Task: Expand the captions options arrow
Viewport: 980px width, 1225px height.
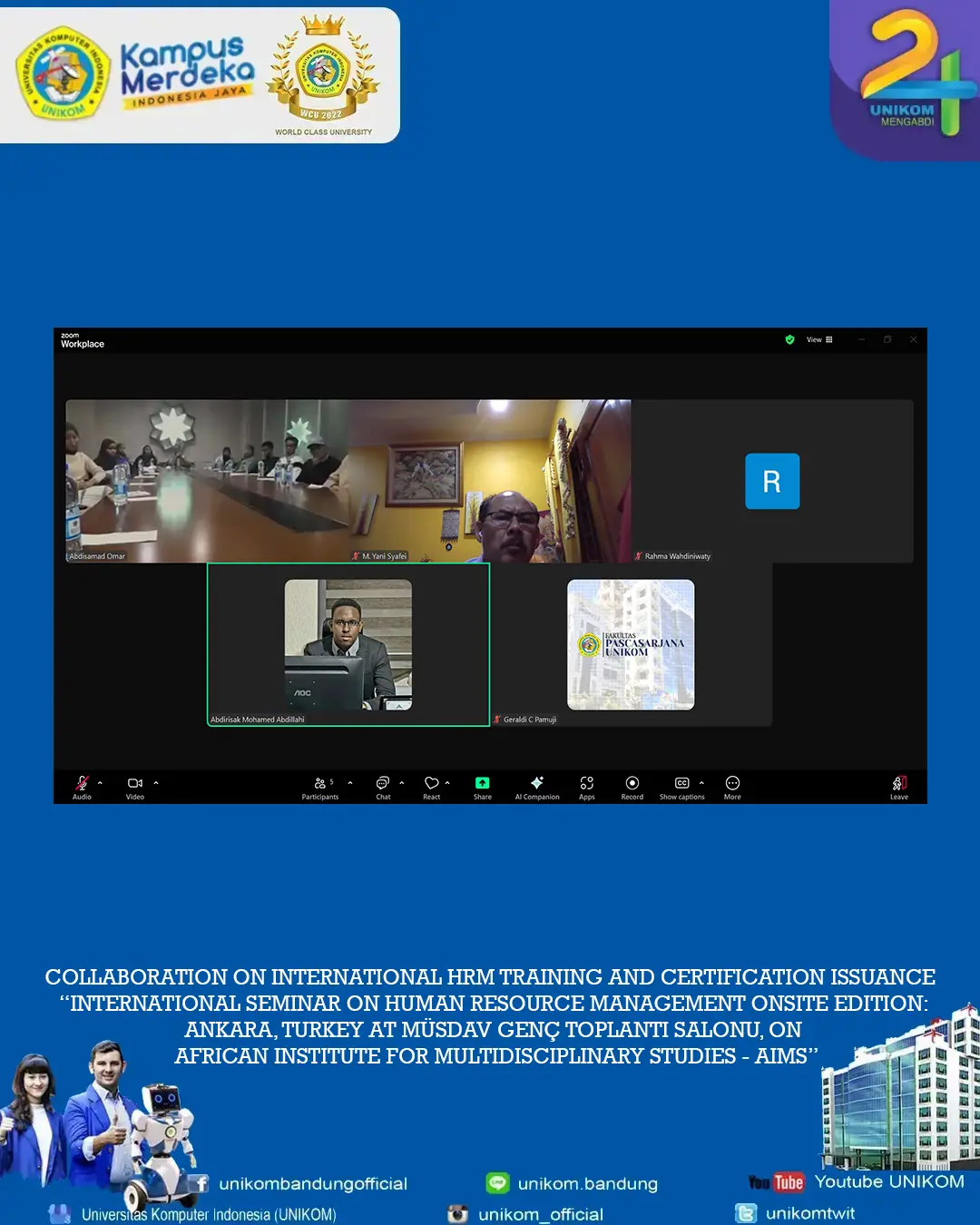Action: point(701,783)
